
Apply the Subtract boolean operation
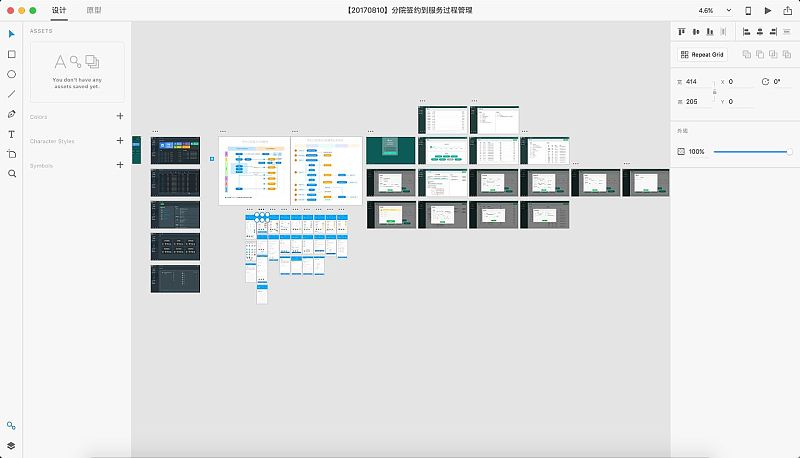(760, 55)
